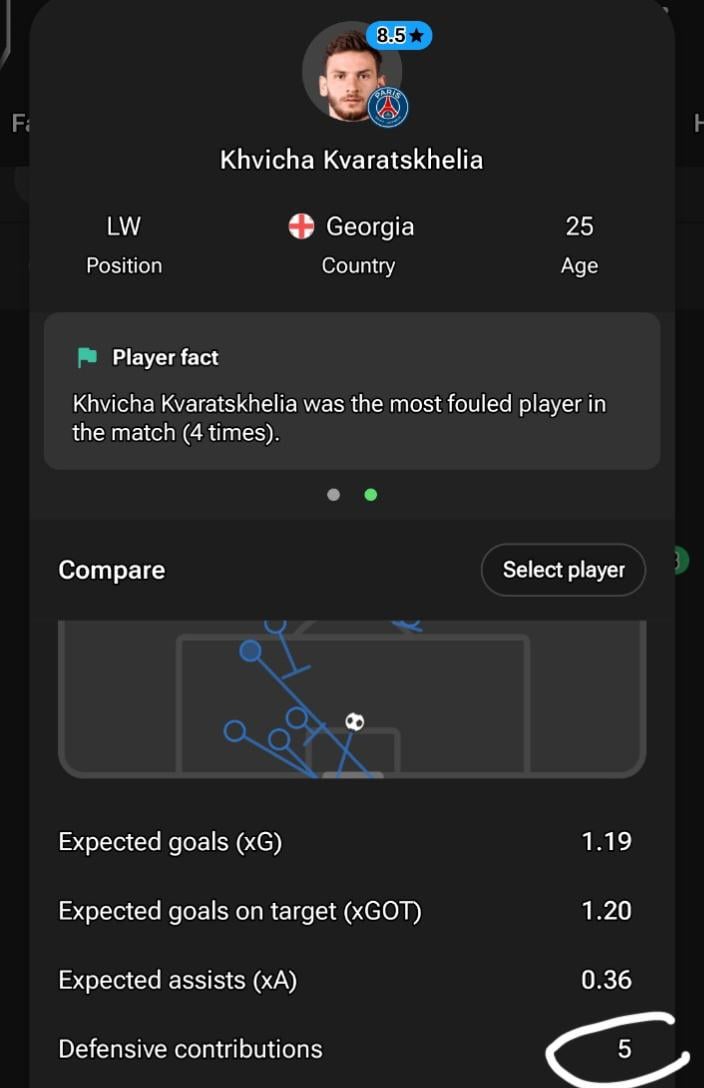This screenshot has width=704, height=1088.
Task: Tap the soccer ball goal marker
Action: click(x=354, y=721)
